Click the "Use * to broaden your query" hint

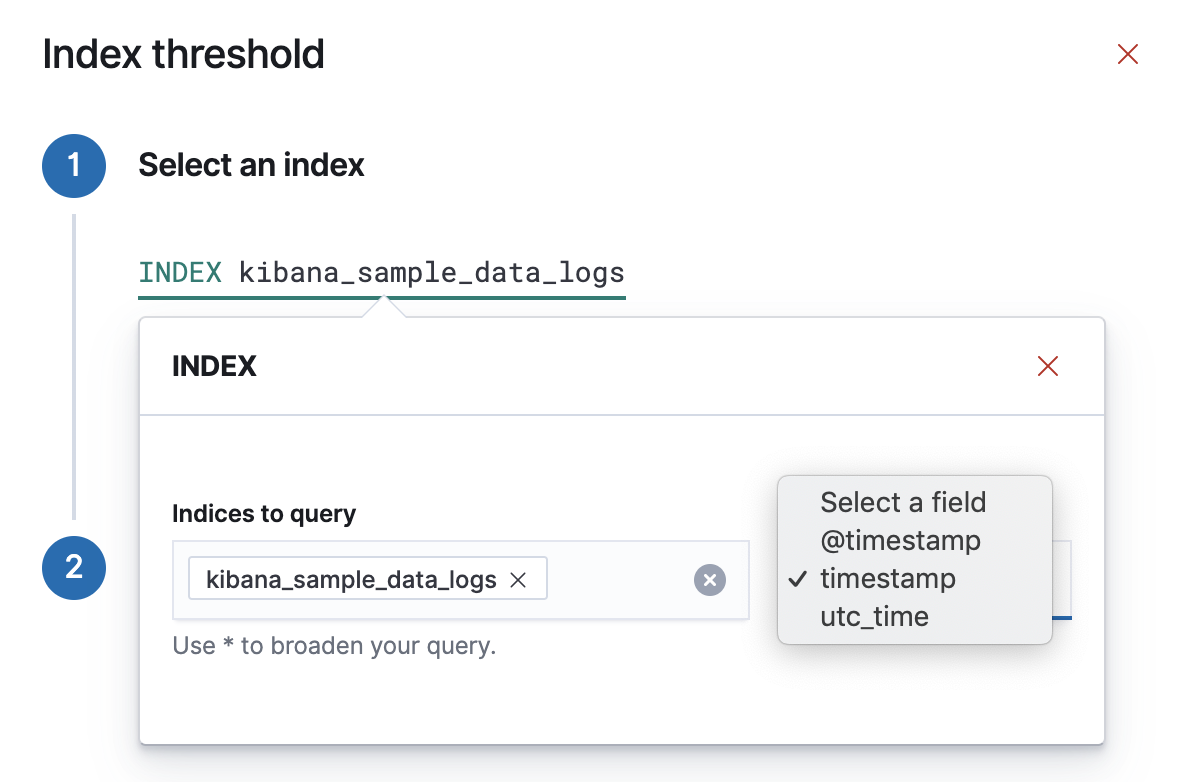tap(334, 646)
